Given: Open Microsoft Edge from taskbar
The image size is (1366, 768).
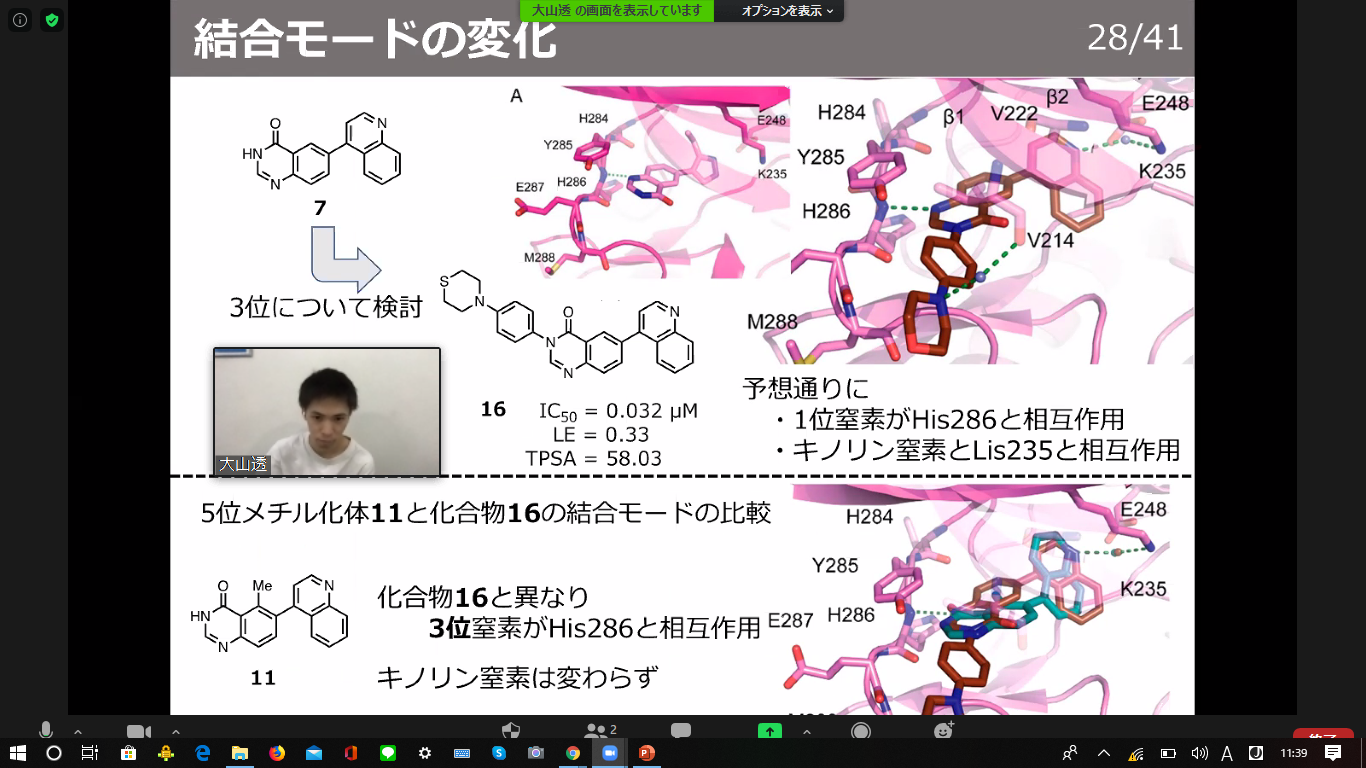Looking at the screenshot, I should click(202, 753).
